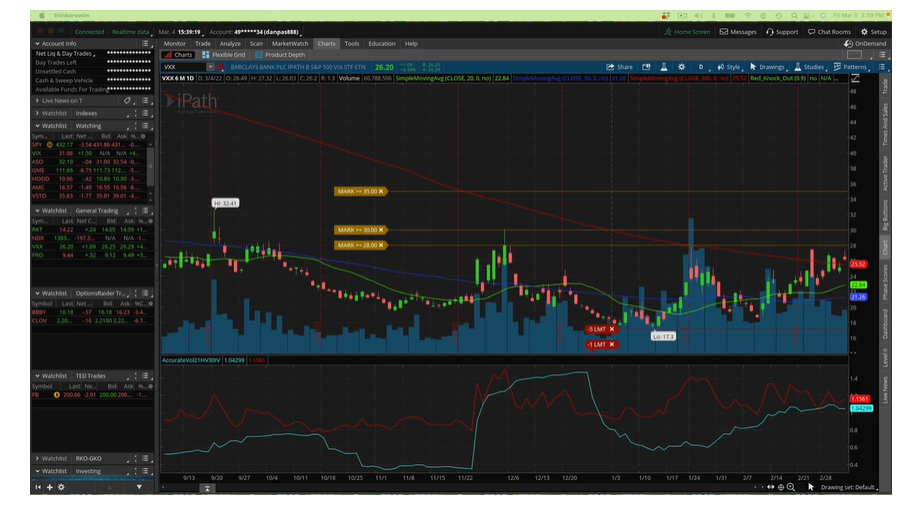
Task: Open the Style menu in chart toolbar
Action: coord(728,67)
